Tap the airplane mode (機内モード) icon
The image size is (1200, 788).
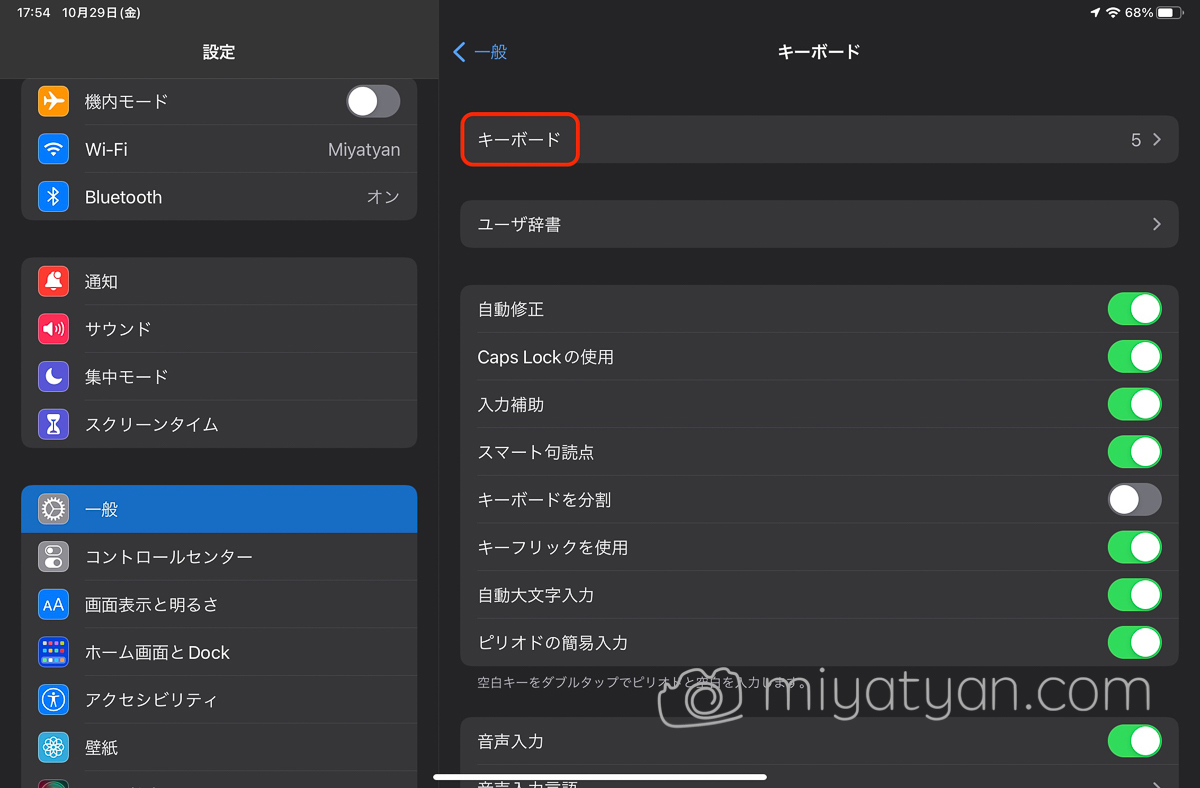point(54,101)
